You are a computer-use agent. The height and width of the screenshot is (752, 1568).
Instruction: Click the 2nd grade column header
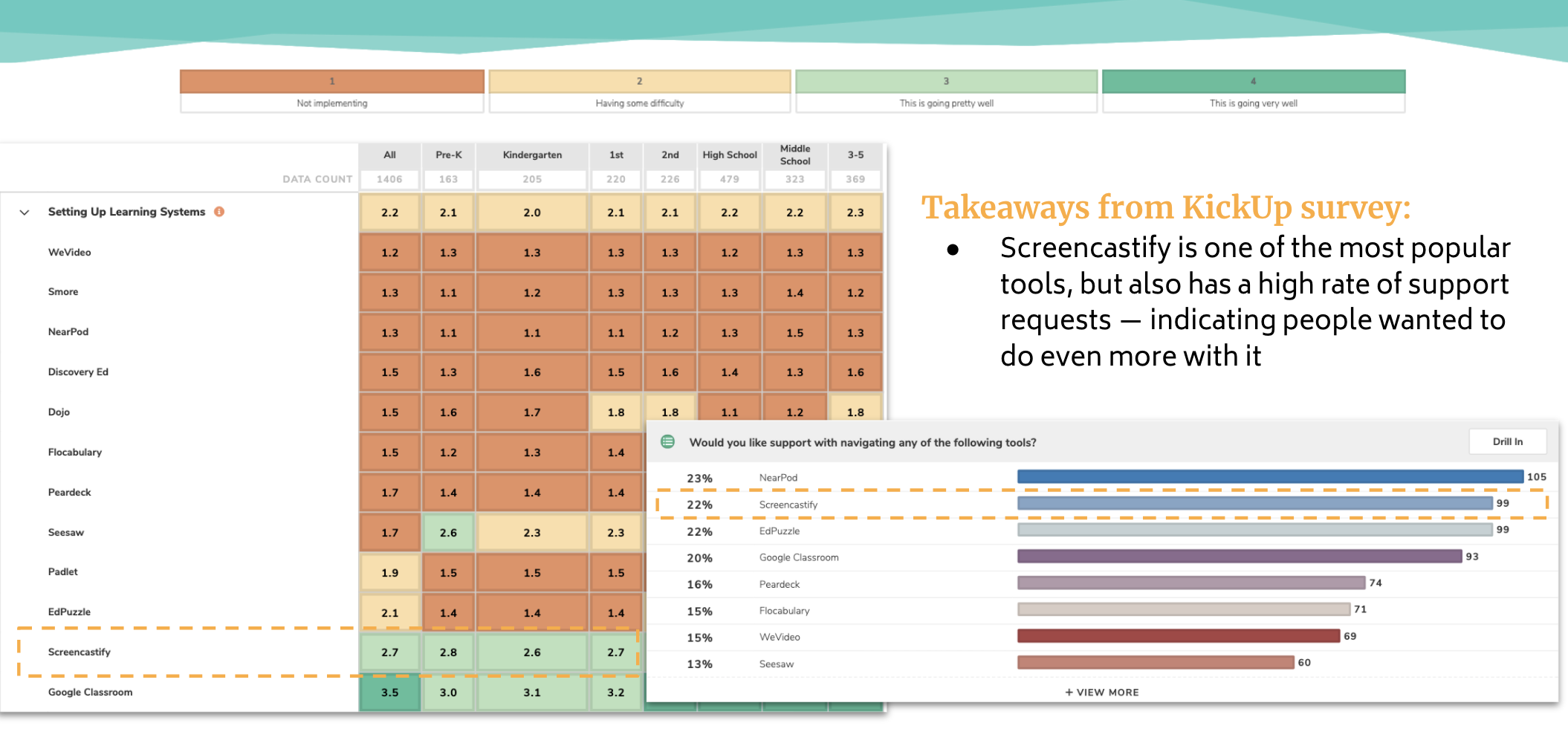(x=670, y=155)
